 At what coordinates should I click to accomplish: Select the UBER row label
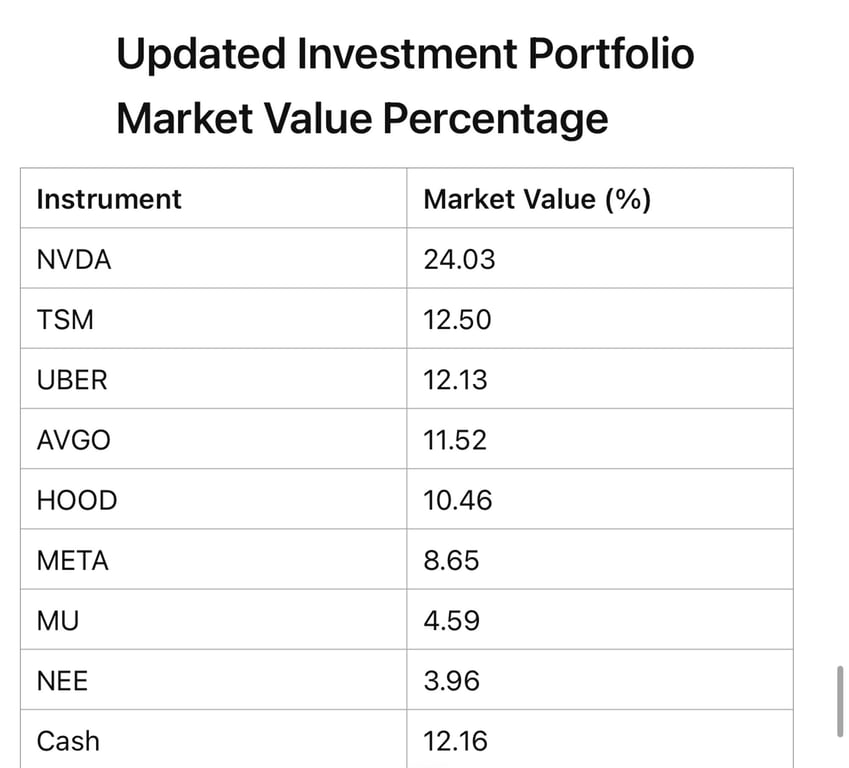point(72,380)
